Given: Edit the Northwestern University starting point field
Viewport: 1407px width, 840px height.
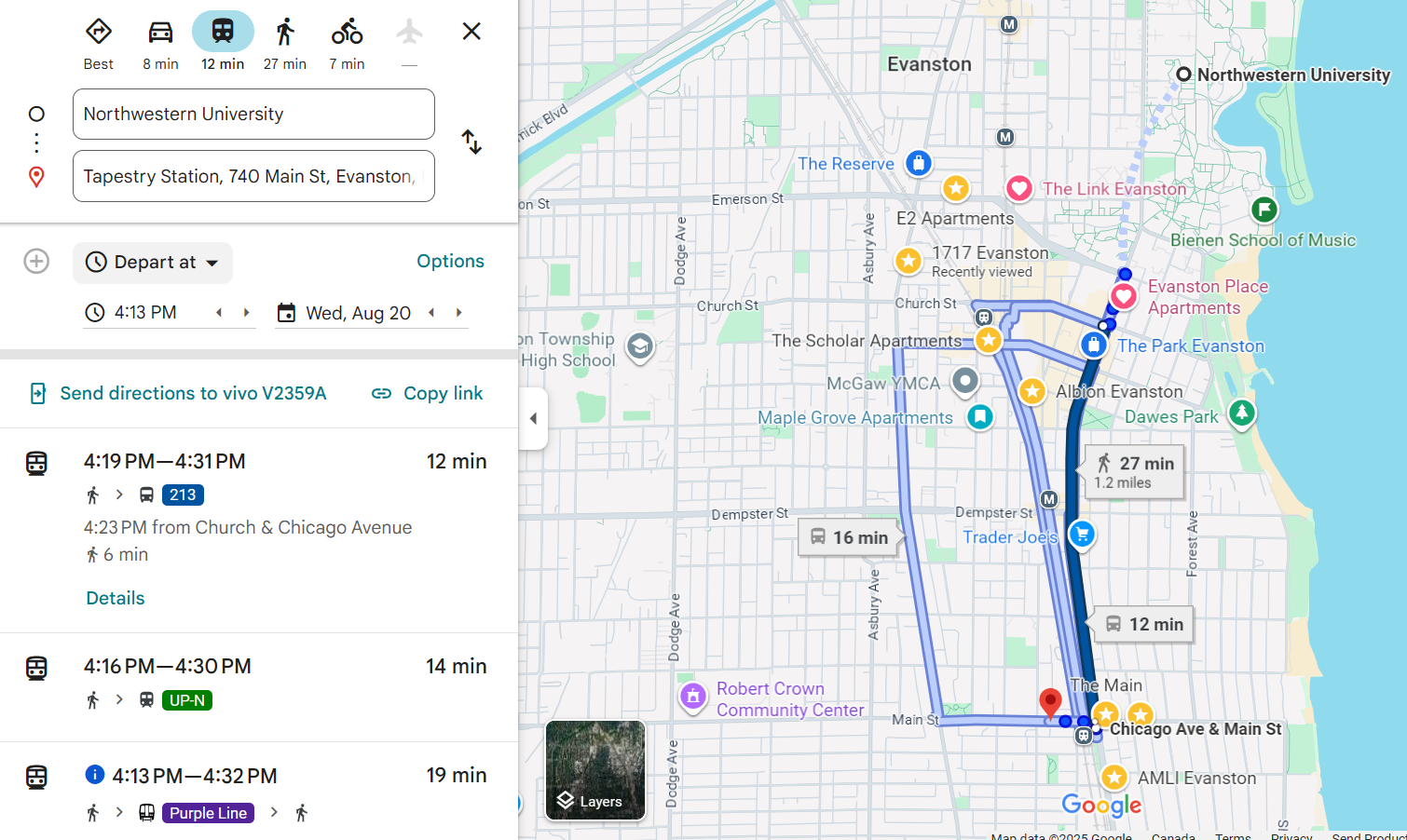Looking at the screenshot, I should click(x=253, y=115).
